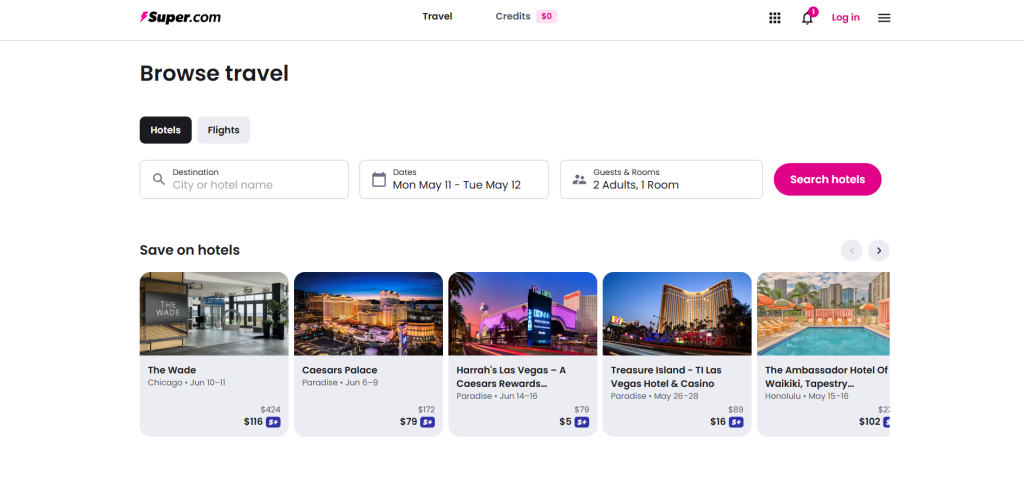
Task: Open the Credits nav item
Action: point(513,16)
